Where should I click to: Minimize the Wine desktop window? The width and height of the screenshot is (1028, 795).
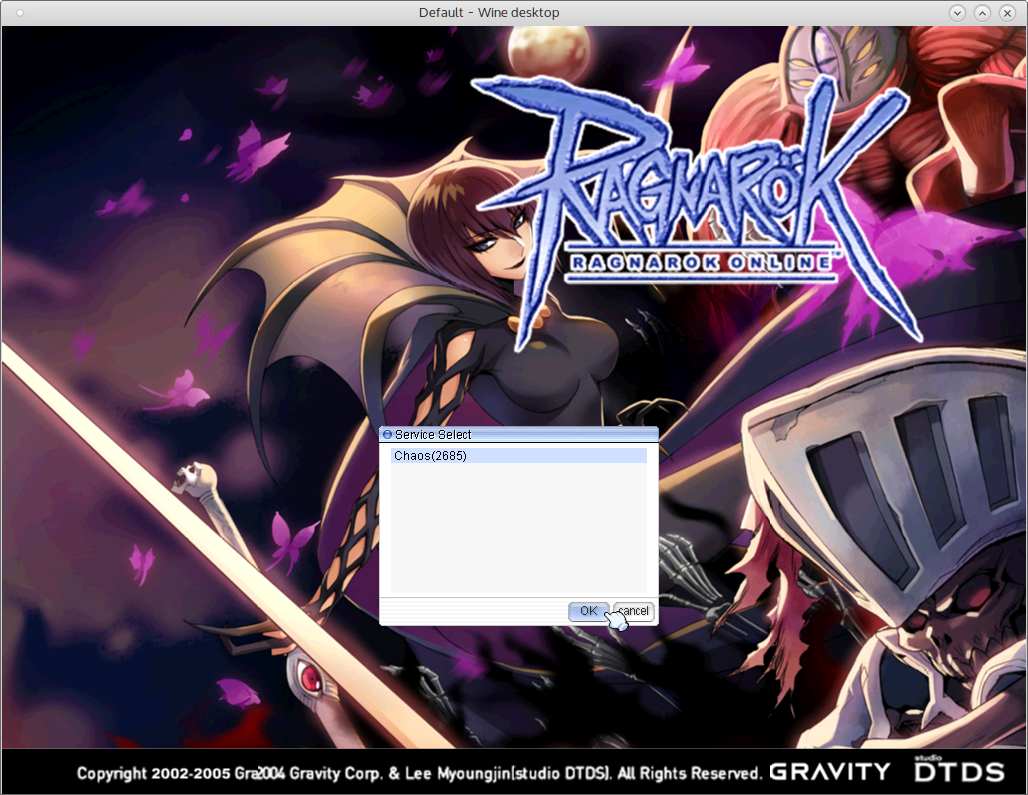pyautogui.click(x=957, y=12)
